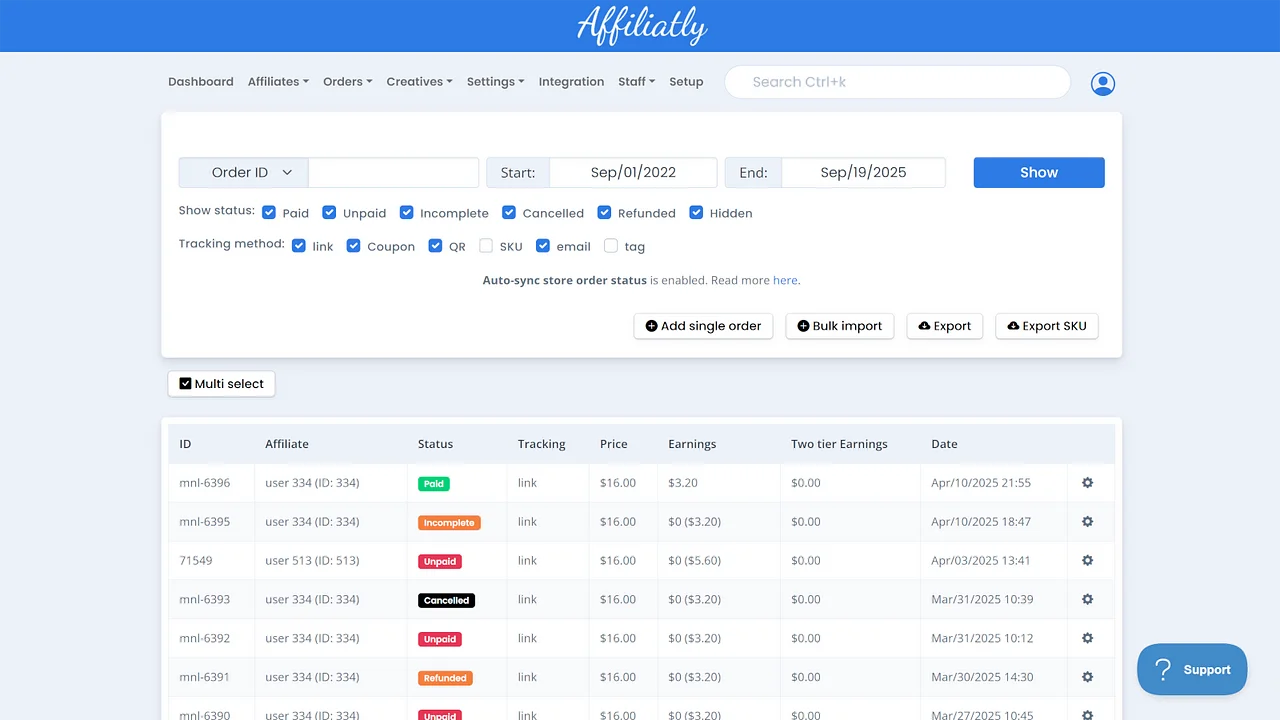Open the Support help bubble
Viewport: 1280px width, 720px height.
(x=1191, y=669)
